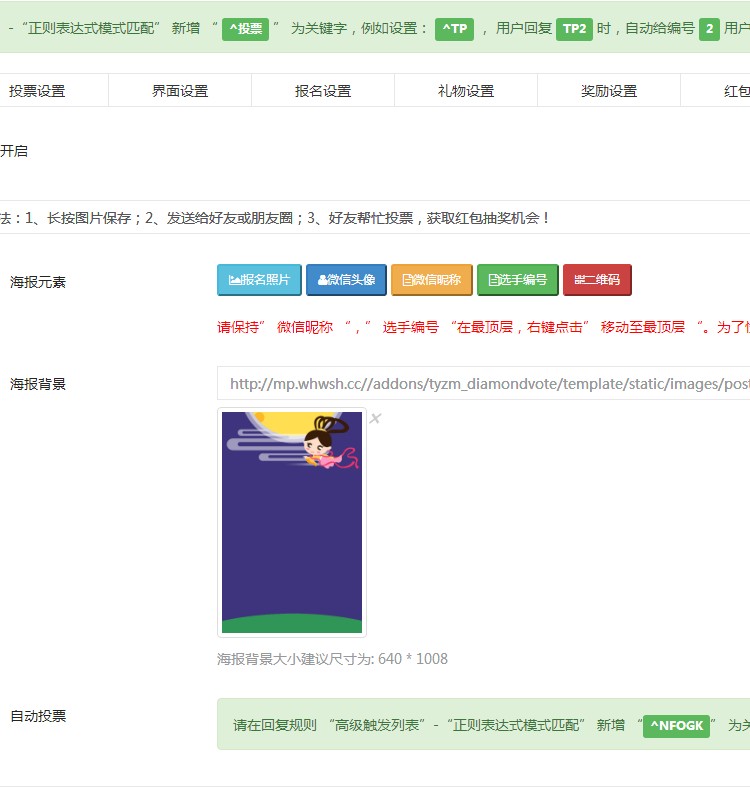Click the poster background thumbnail

pos(292,522)
